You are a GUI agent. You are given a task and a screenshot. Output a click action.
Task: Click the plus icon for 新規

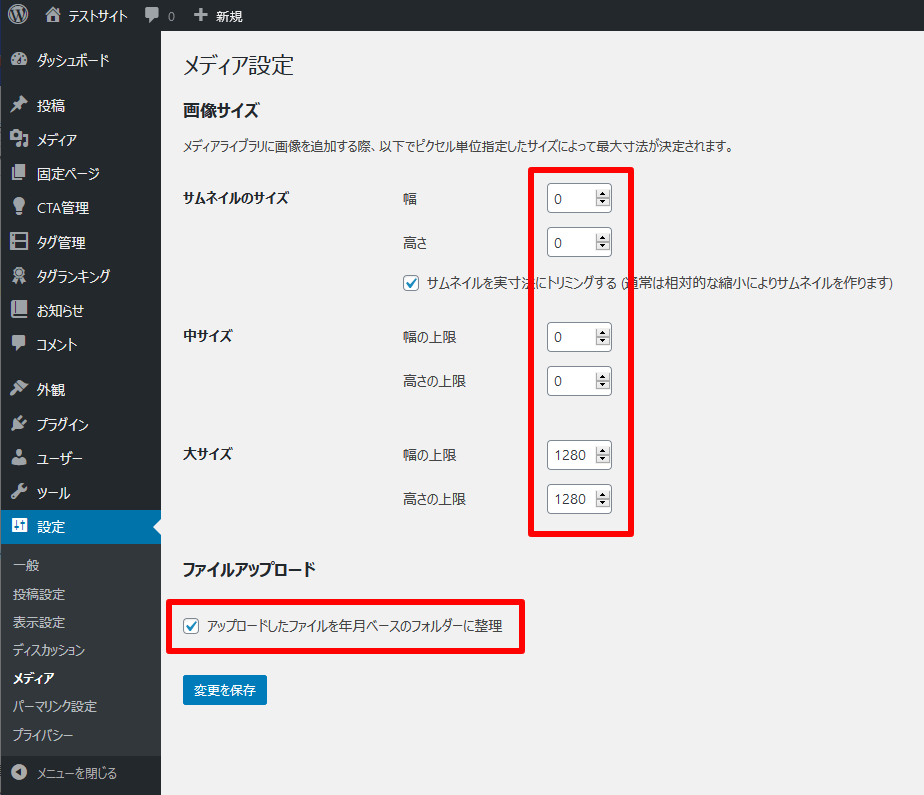(200, 15)
